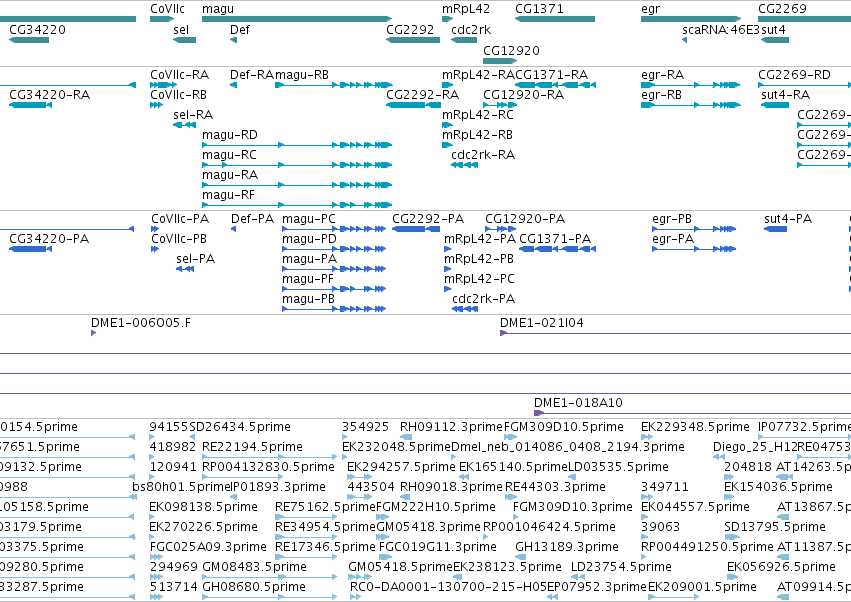Click the label 'FGC025A09.3prime'
The image size is (851, 602).
click(x=208, y=547)
